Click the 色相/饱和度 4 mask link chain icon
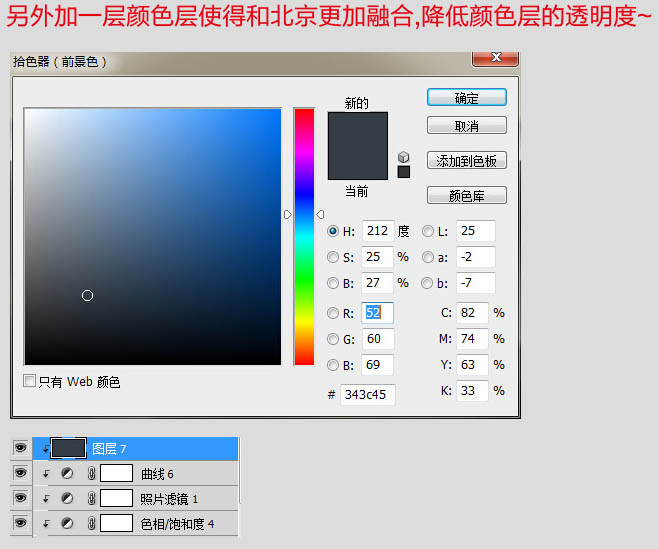 (x=91, y=523)
